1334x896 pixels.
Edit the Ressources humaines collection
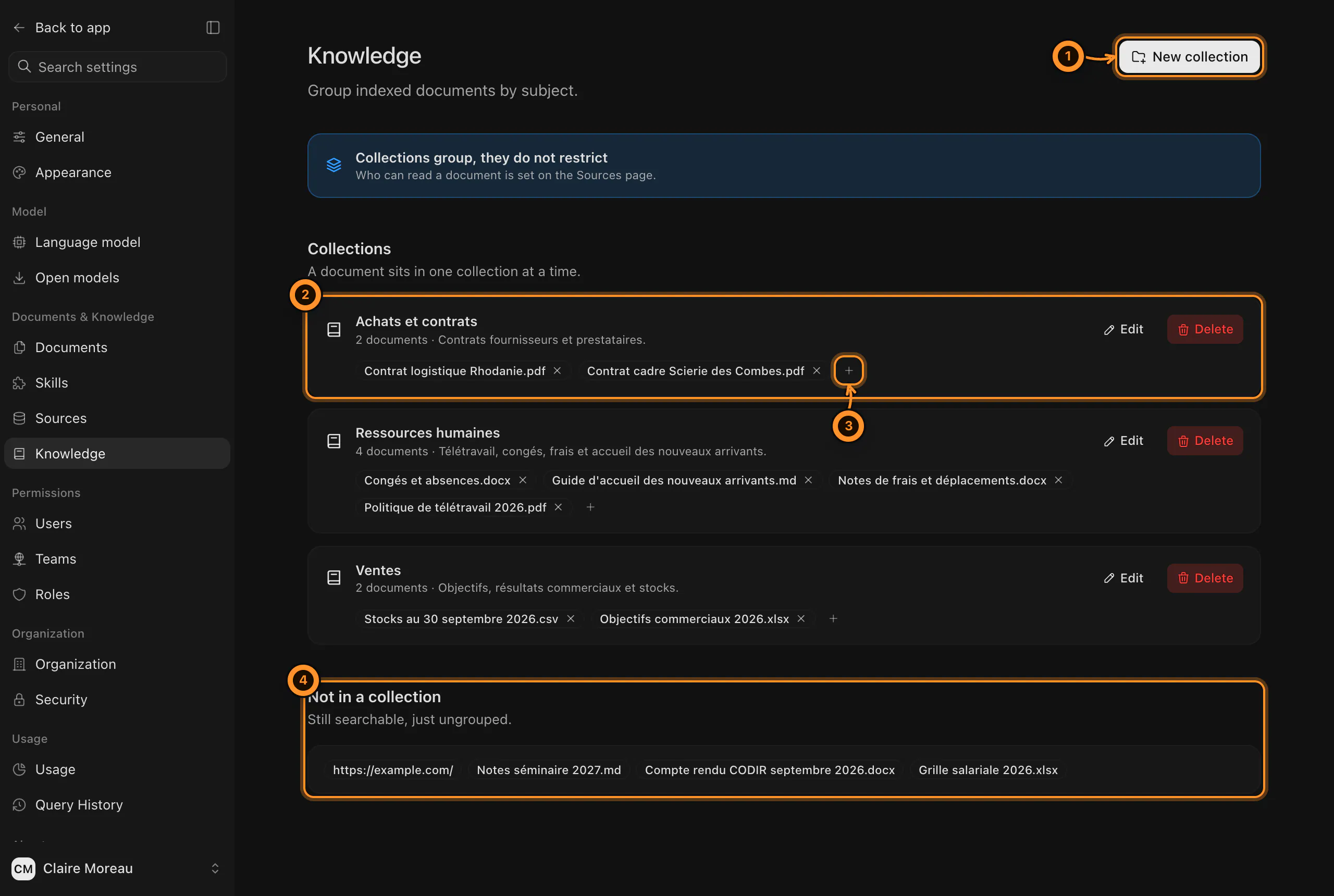1123,441
